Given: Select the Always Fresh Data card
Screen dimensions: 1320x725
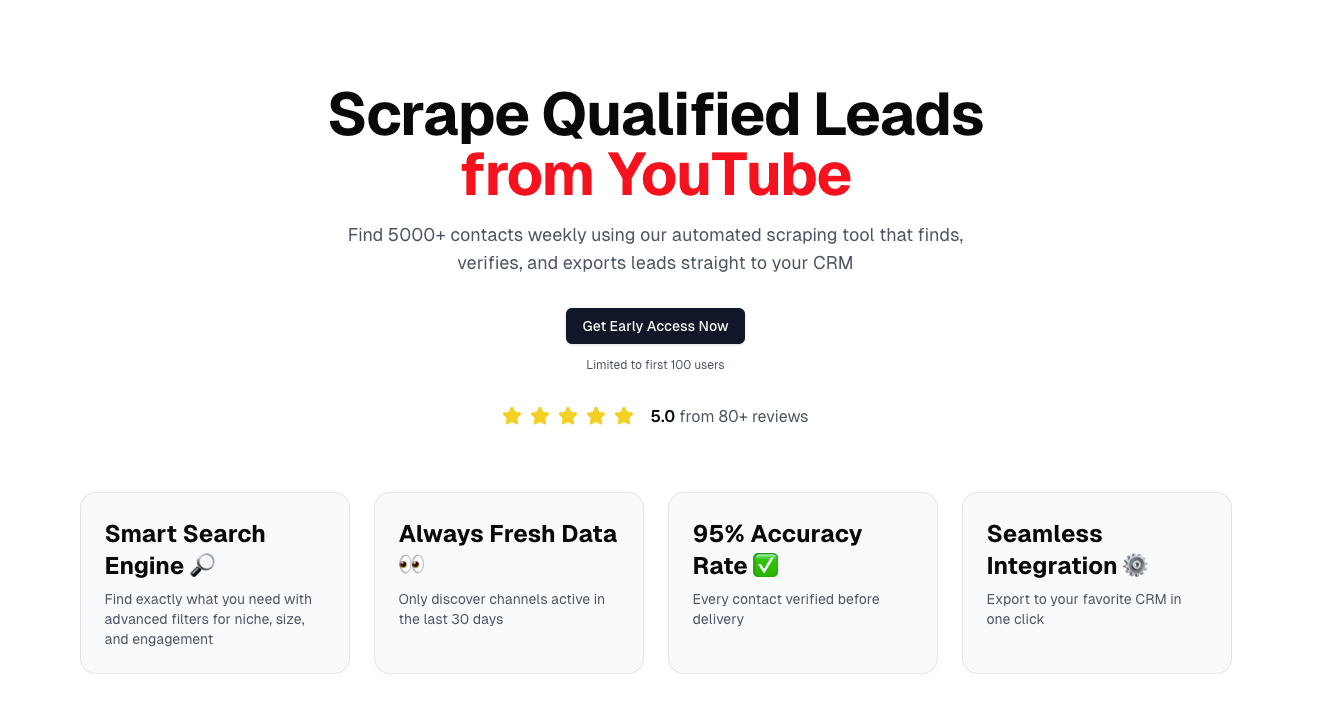Looking at the screenshot, I should pyautogui.click(x=508, y=582).
